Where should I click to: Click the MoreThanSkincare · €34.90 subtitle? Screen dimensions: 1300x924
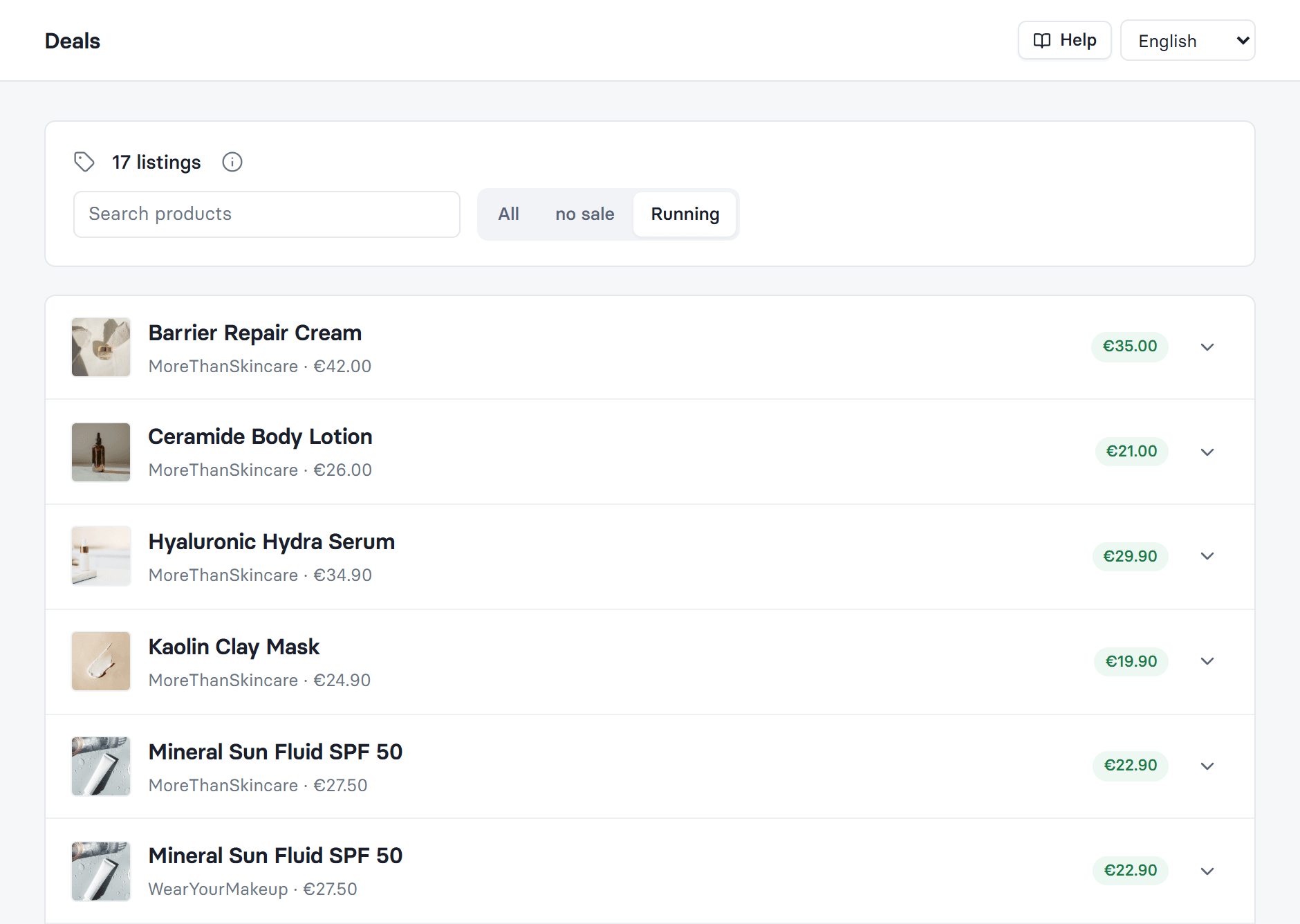tap(260, 575)
